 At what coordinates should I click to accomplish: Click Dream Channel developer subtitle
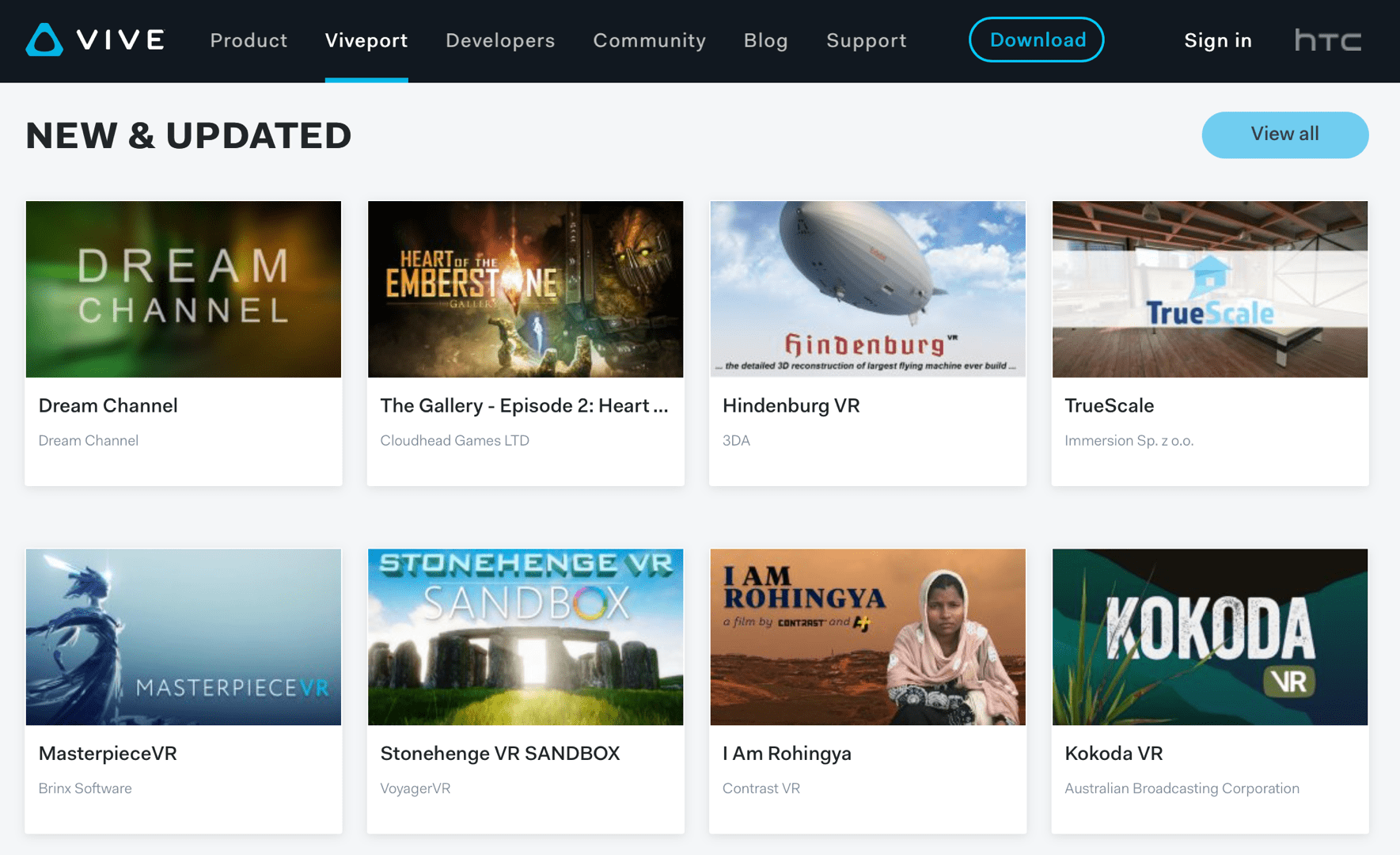(x=88, y=440)
